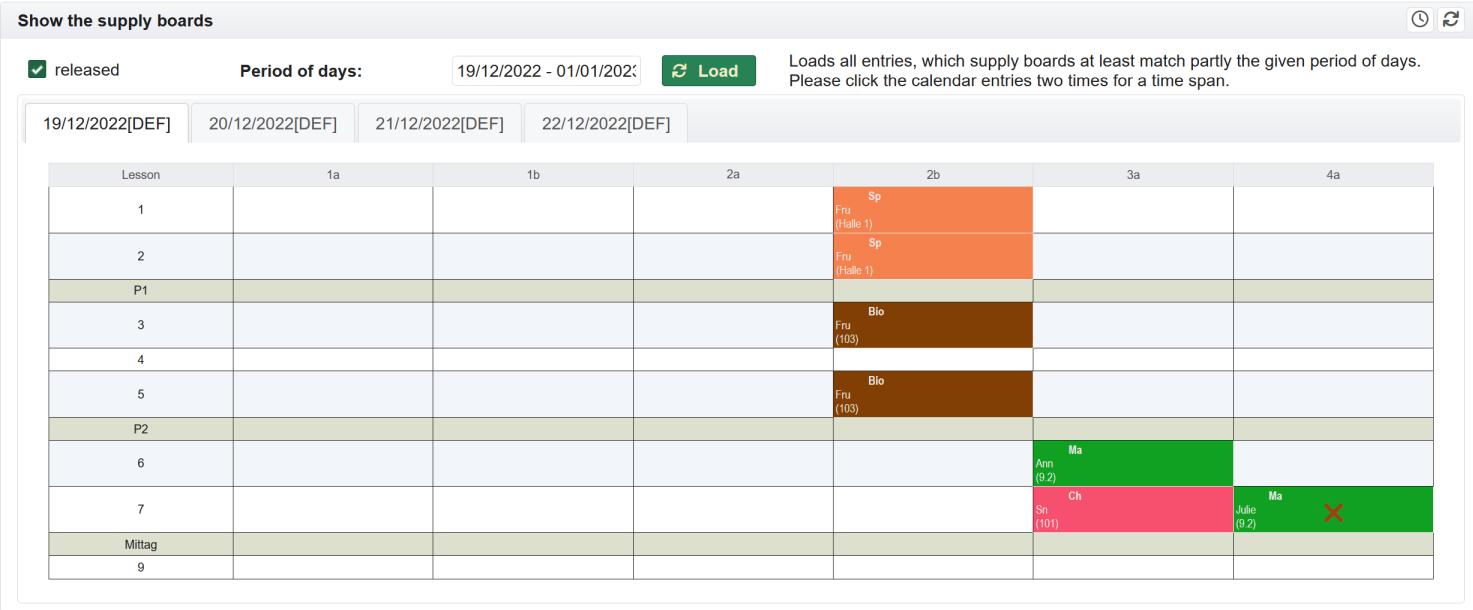The image size is (1473, 610).
Task: Click the 2b column header
Action: coord(932,175)
